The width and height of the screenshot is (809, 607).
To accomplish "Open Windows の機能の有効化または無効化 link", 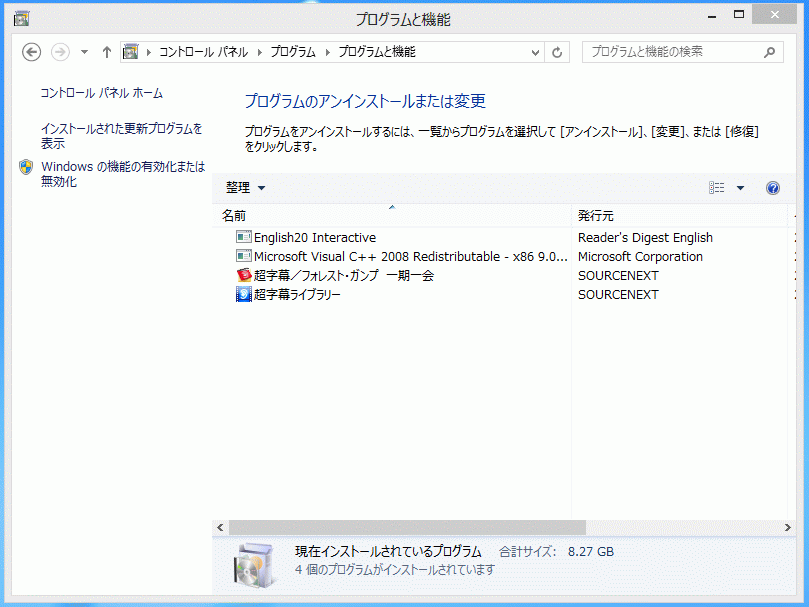I will coord(123,174).
